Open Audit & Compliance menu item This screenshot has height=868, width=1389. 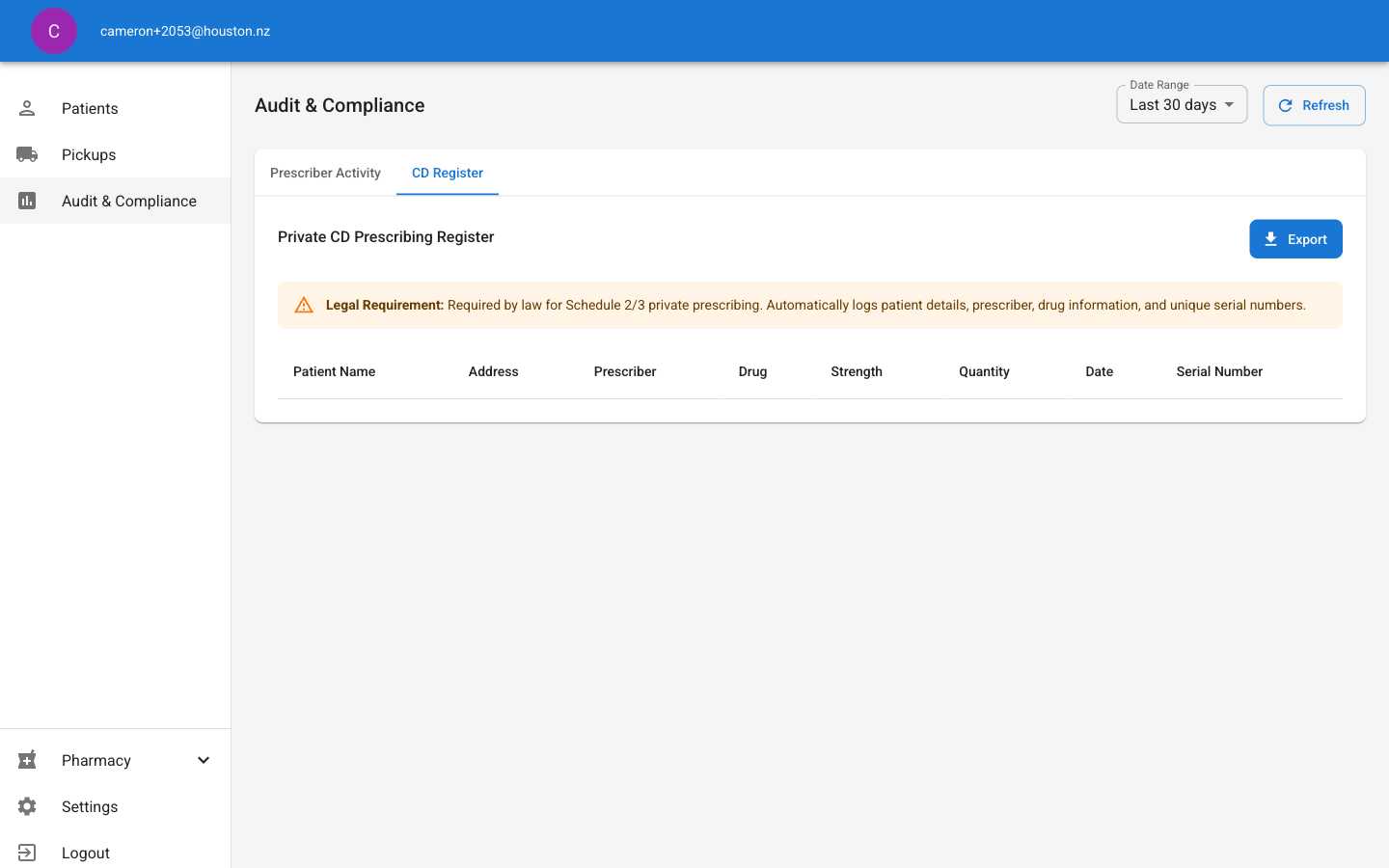point(116,201)
